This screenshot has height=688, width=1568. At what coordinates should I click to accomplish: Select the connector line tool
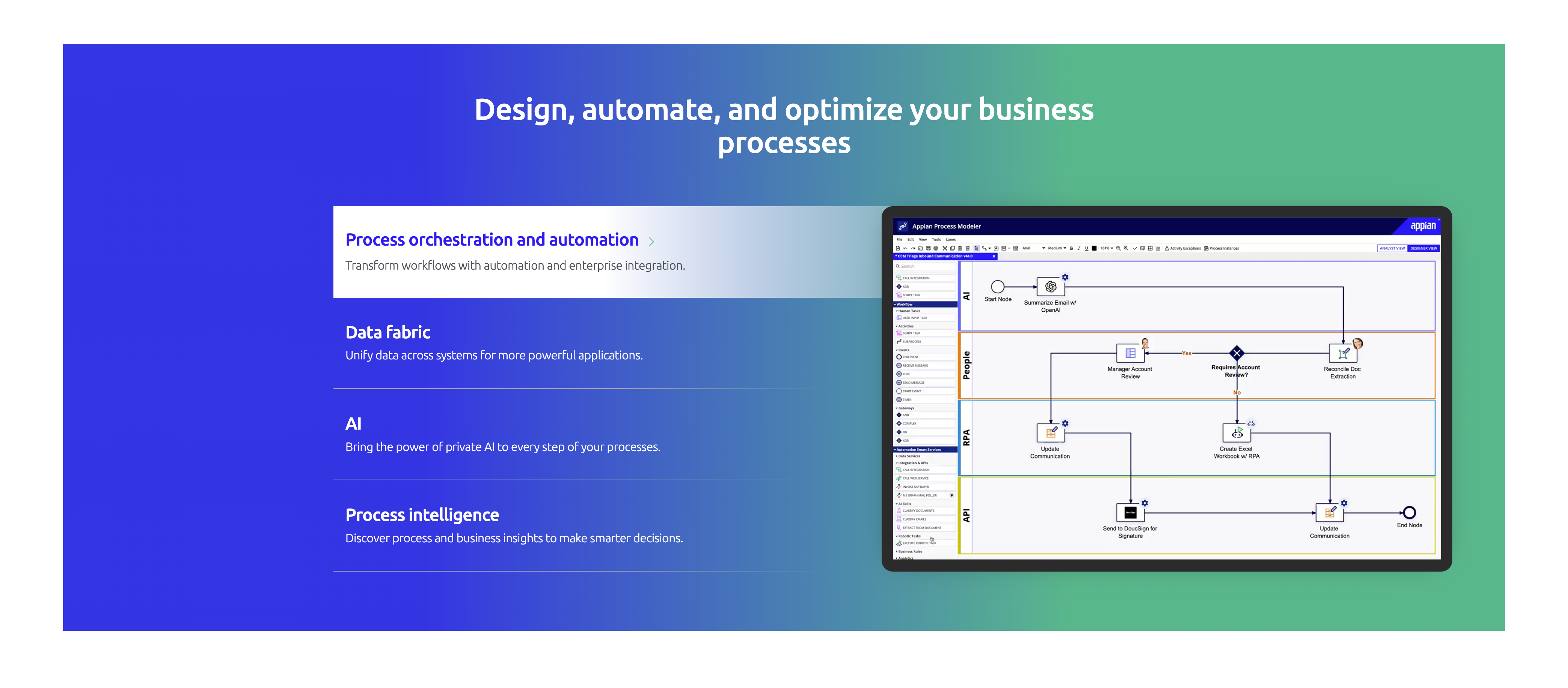[984, 248]
